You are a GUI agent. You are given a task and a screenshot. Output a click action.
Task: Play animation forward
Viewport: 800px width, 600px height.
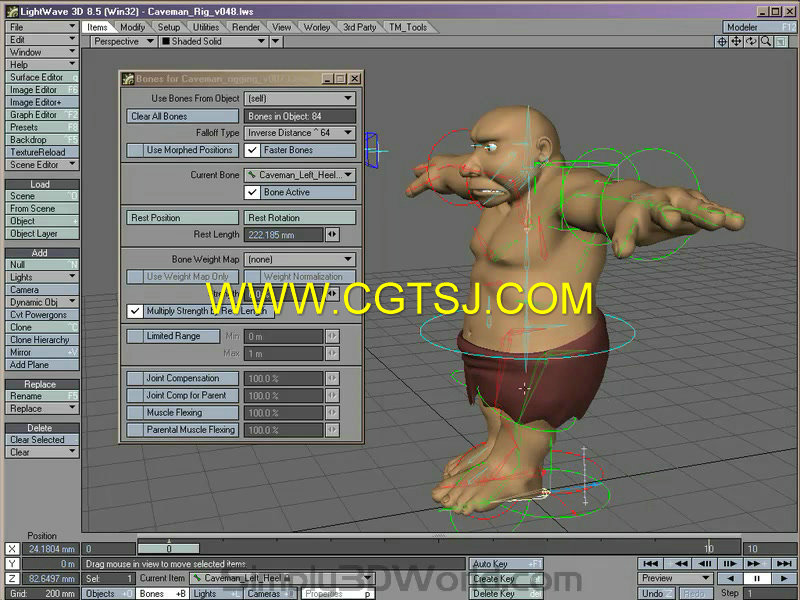click(783, 579)
